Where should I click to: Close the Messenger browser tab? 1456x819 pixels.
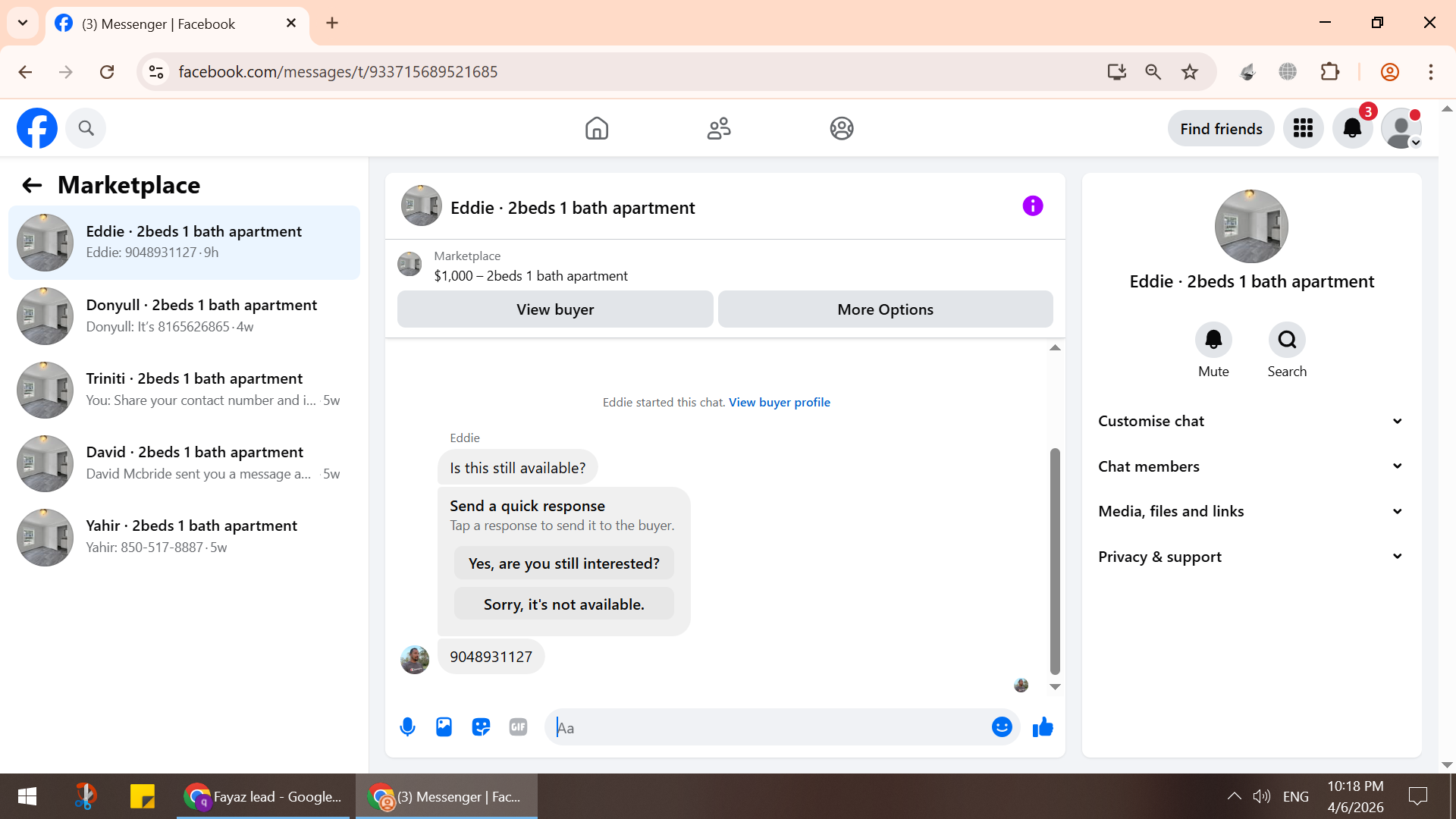[291, 24]
